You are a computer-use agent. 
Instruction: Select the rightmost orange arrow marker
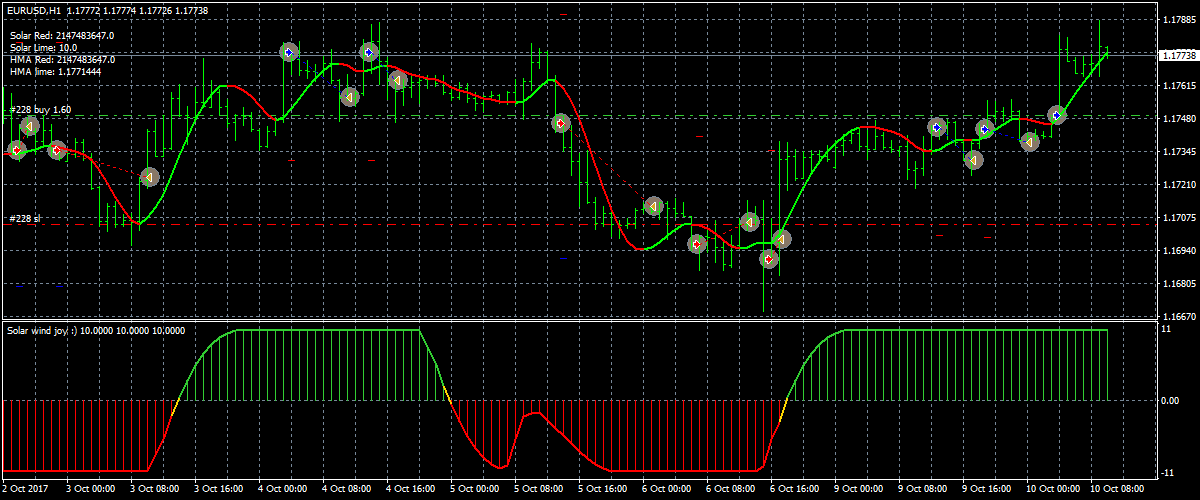[1030, 141]
